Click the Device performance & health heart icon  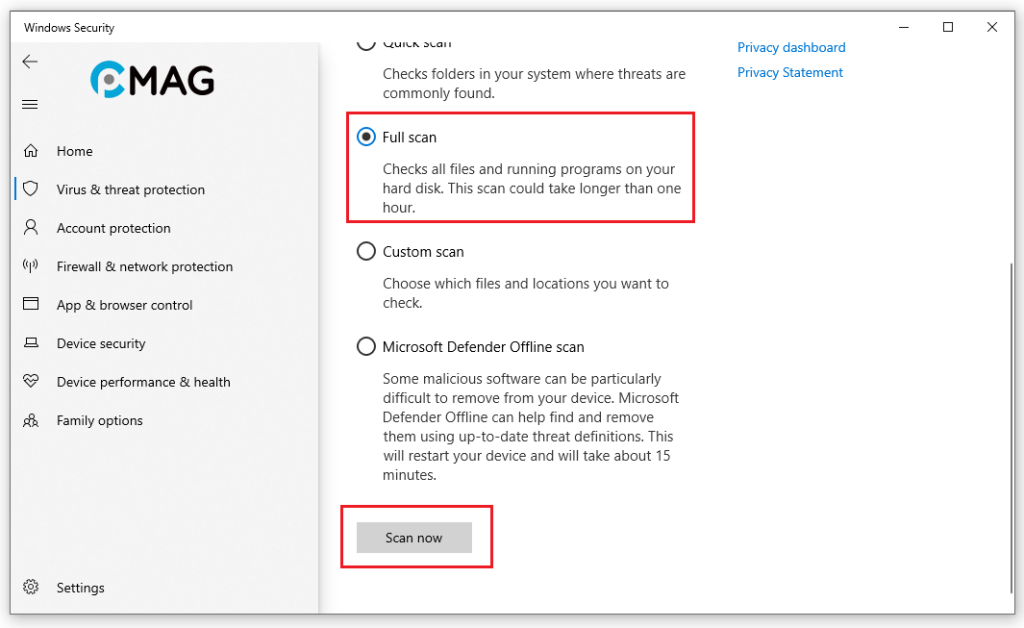tap(31, 382)
